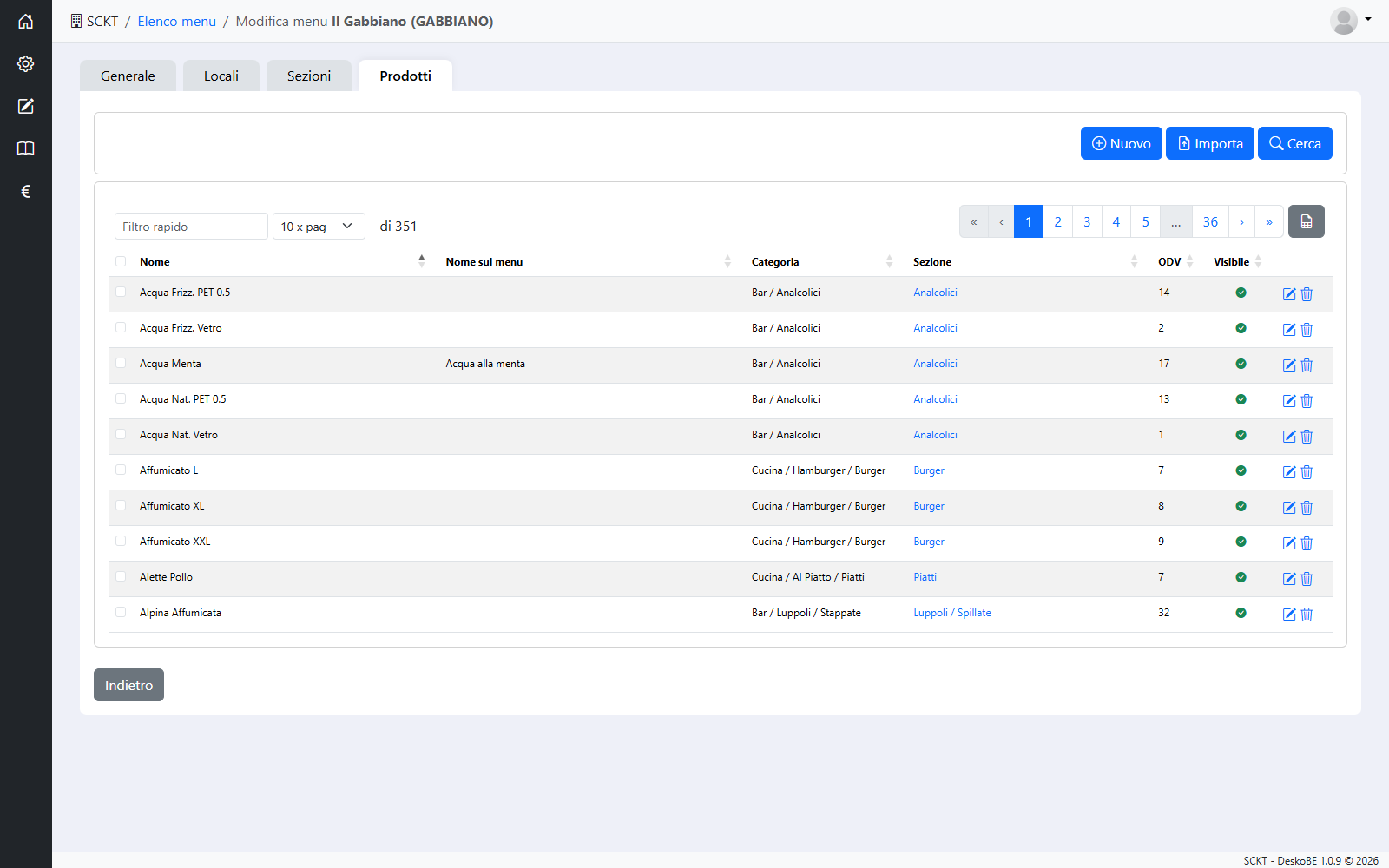Delete the Affumicato XXL product
This screenshot has width=1389, height=868.
pyautogui.click(x=1307, y=543)
